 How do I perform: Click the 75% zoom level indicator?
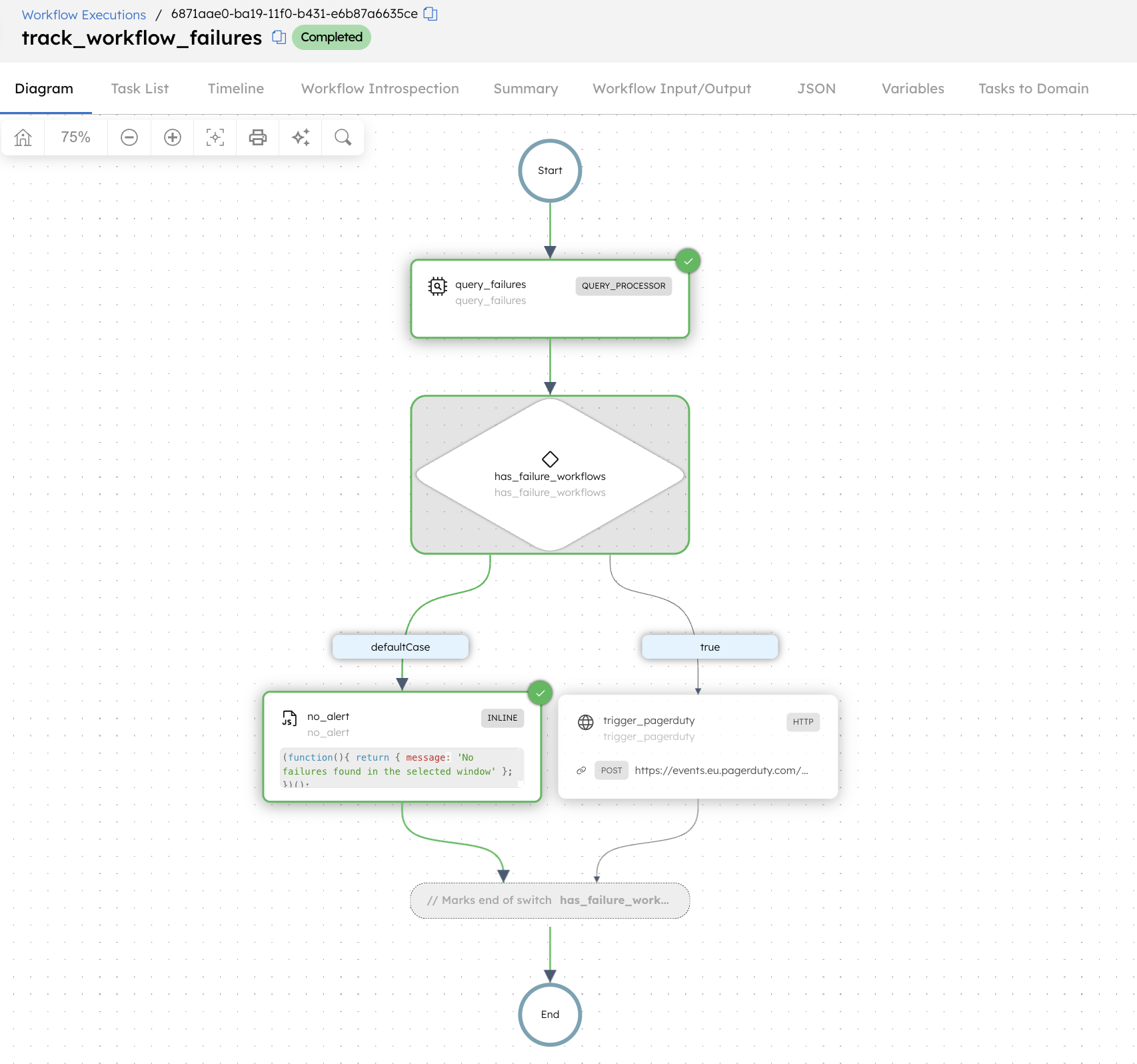75,137
